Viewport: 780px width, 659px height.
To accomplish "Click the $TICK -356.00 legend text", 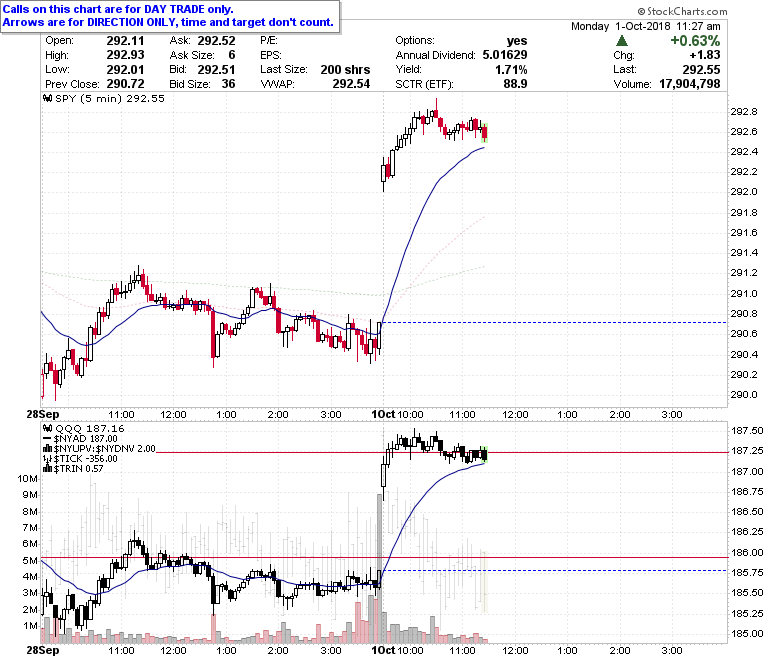I will (x=86, y=459).
